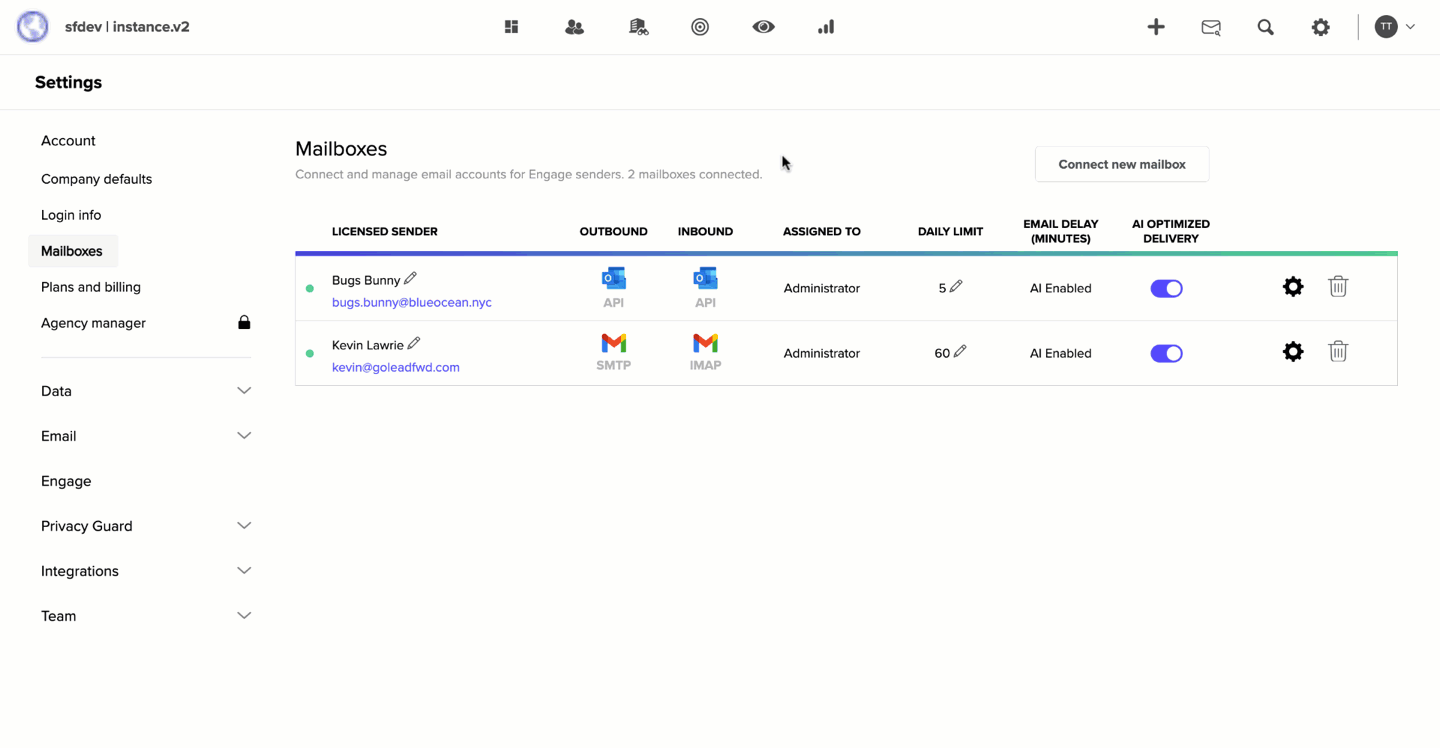Click the TT user avatar
1440x748 pixels.
[1385, 27]
